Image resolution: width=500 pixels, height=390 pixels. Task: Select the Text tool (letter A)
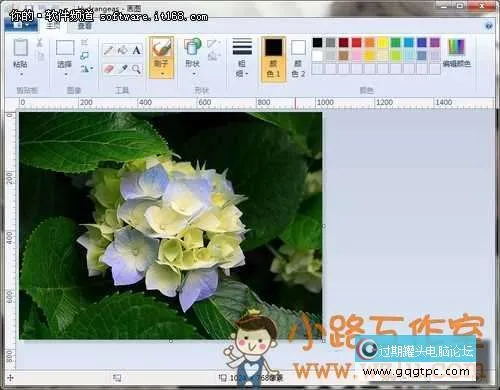coord(136,50)
